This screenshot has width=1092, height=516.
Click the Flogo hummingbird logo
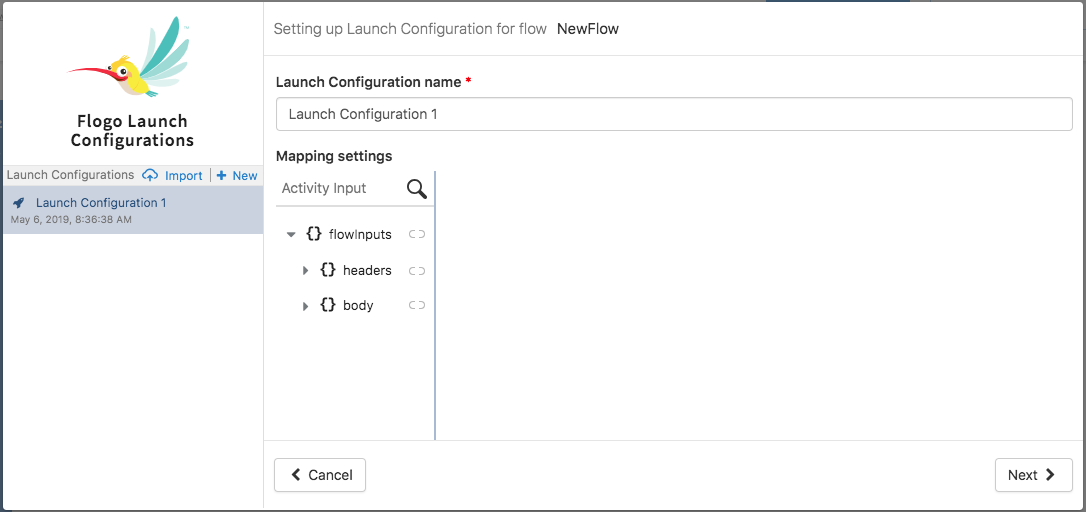[x=131, y=60]
